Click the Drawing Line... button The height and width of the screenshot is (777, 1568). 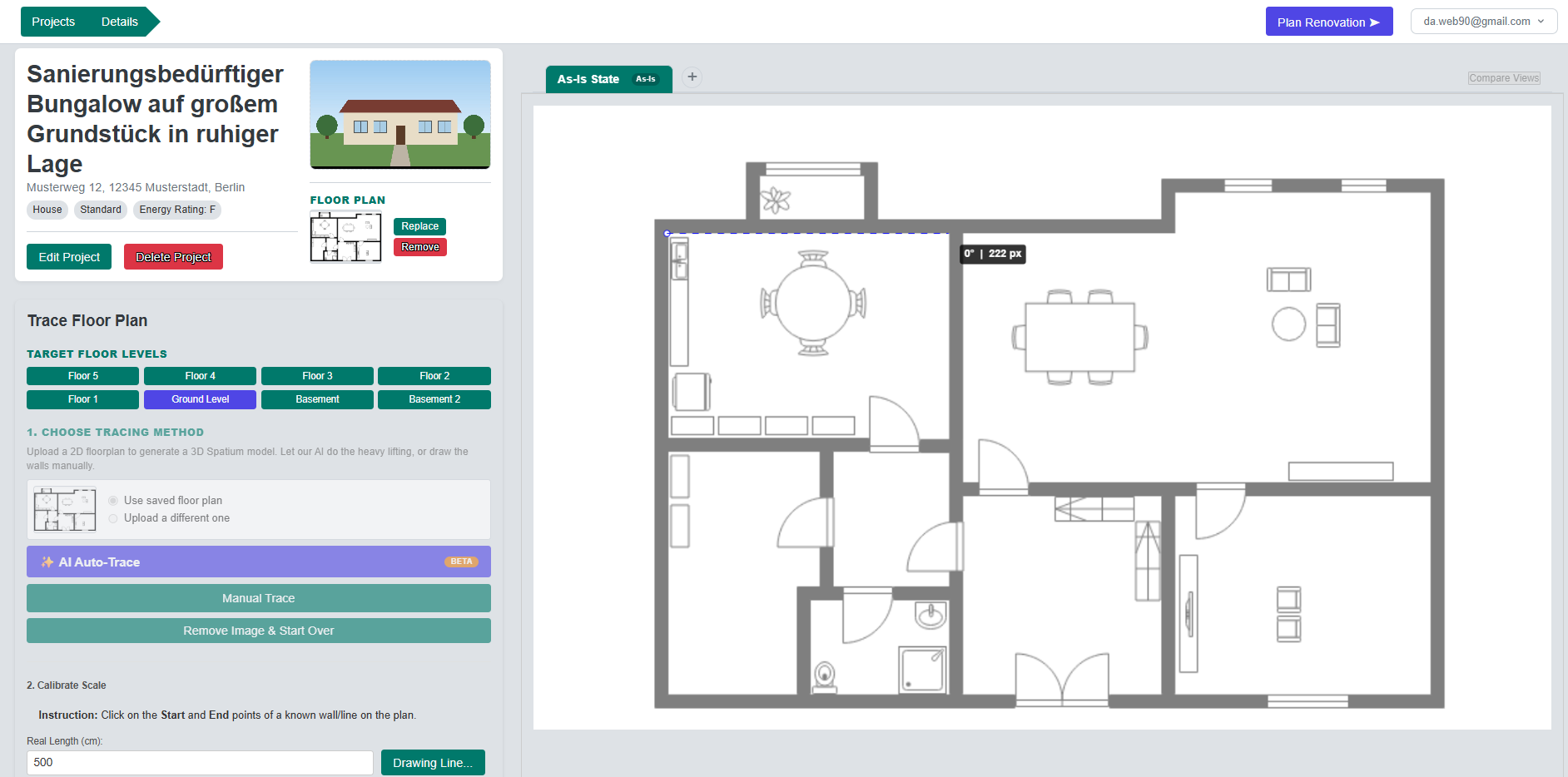pos(433,763)
